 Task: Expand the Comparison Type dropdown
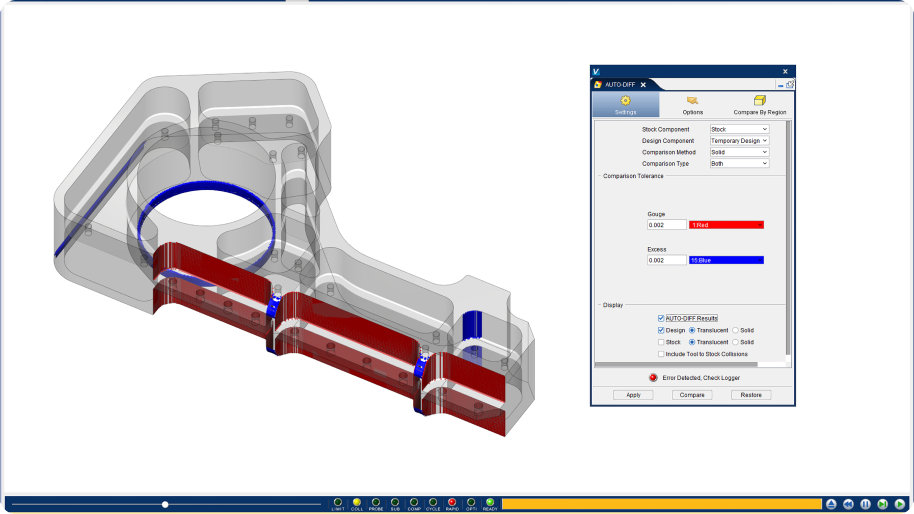[x=739, y=163]
